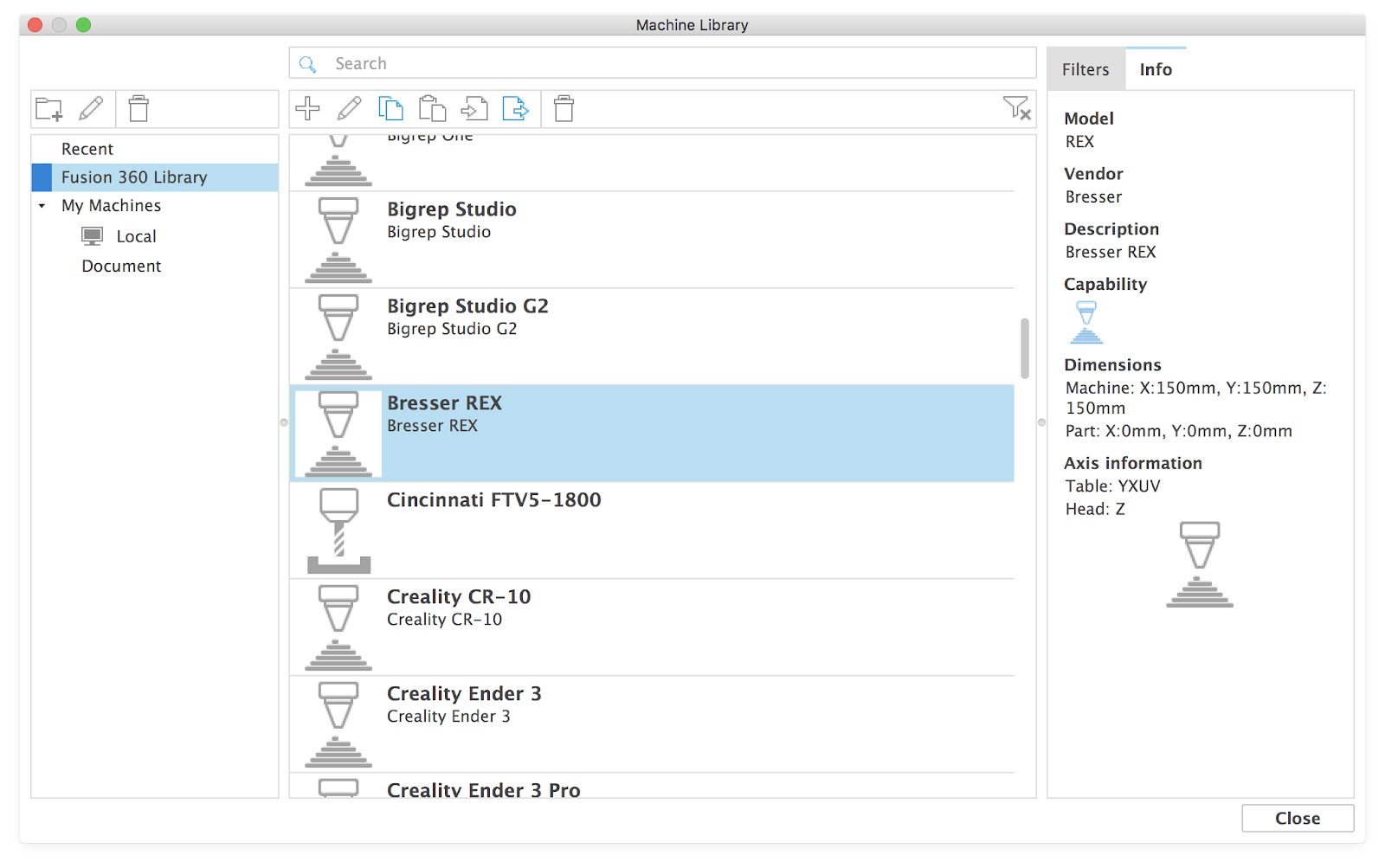Click the large machine preview in Info panel
The image size is (1385, 868).
(x=1200, y=564)
